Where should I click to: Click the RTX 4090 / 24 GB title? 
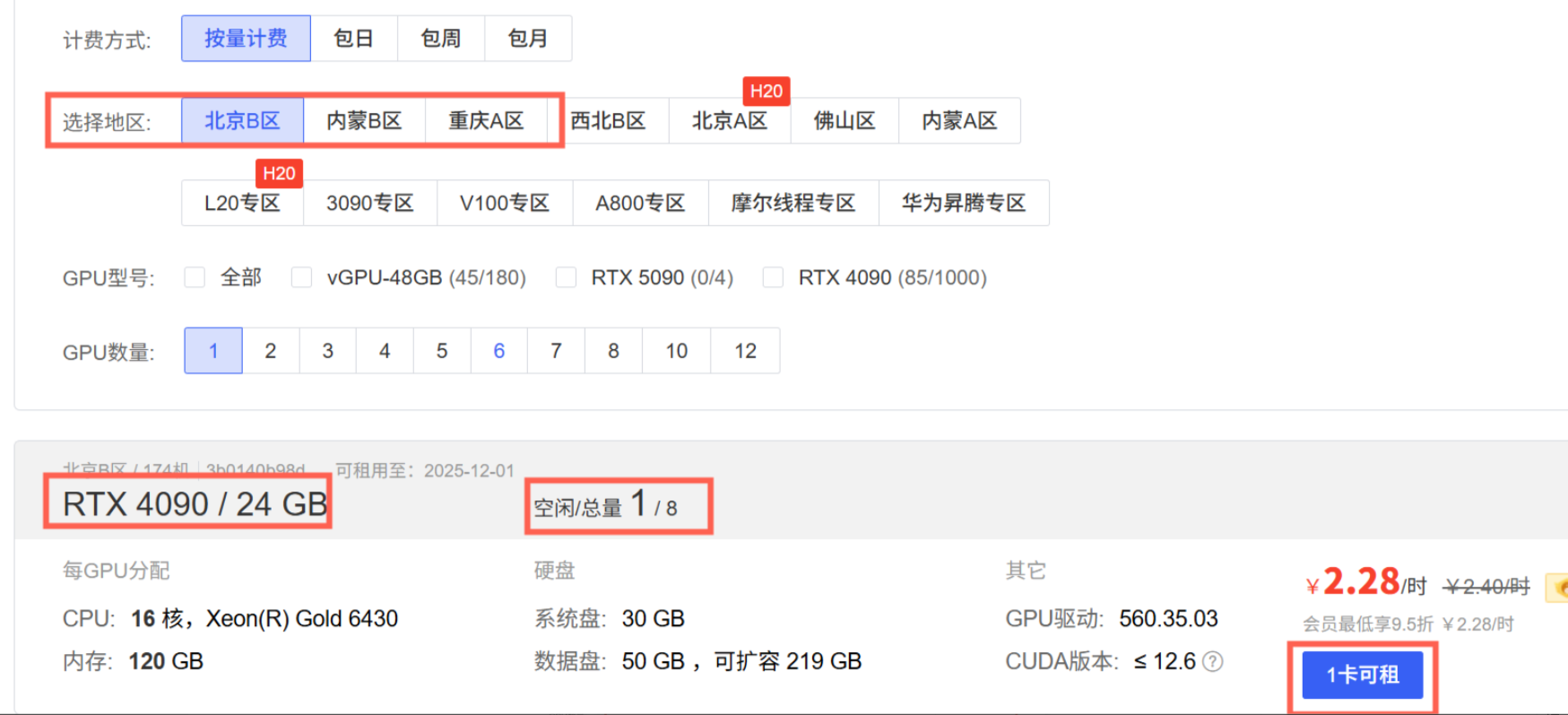coord(195,504)
